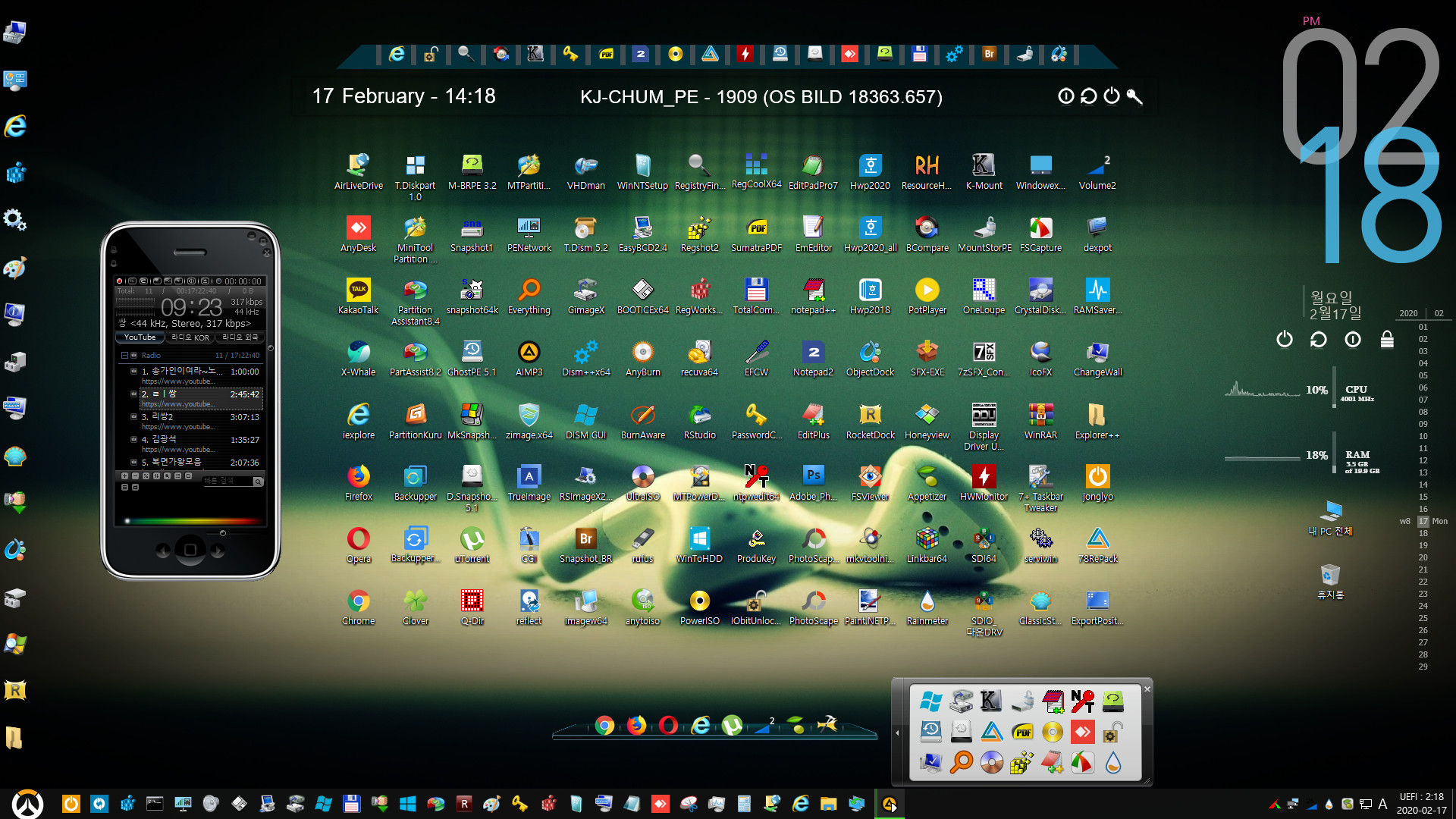This screenshot has width=1456, height=819.
Task: Click the AIMP taskbar button
Action: 889,804
